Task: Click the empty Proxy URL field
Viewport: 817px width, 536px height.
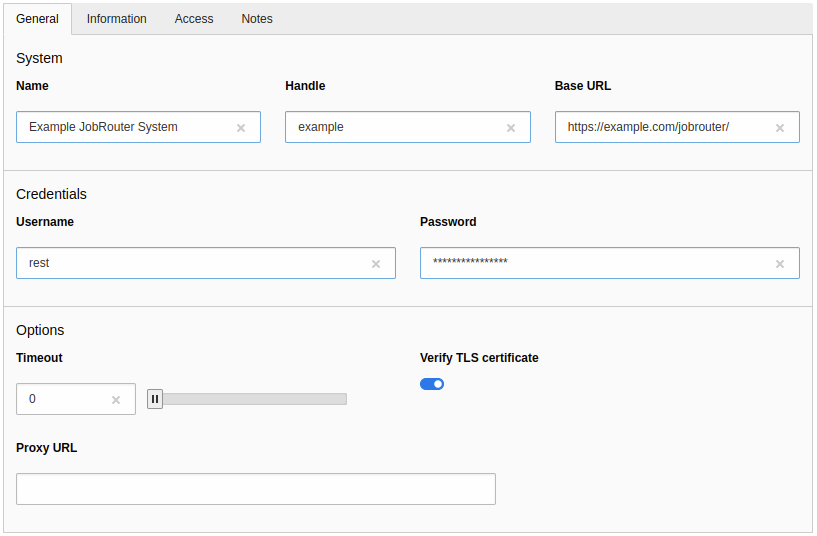Action: point(256,489)
